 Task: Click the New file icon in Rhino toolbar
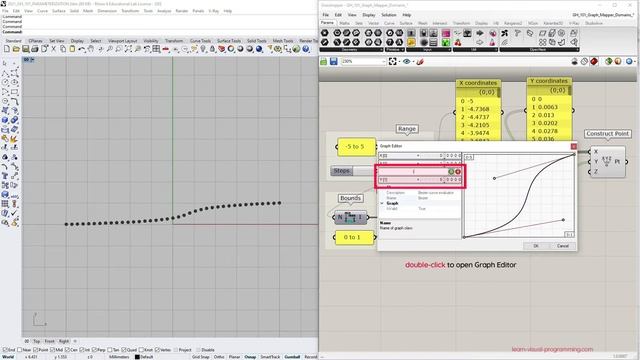pos(7,49)
